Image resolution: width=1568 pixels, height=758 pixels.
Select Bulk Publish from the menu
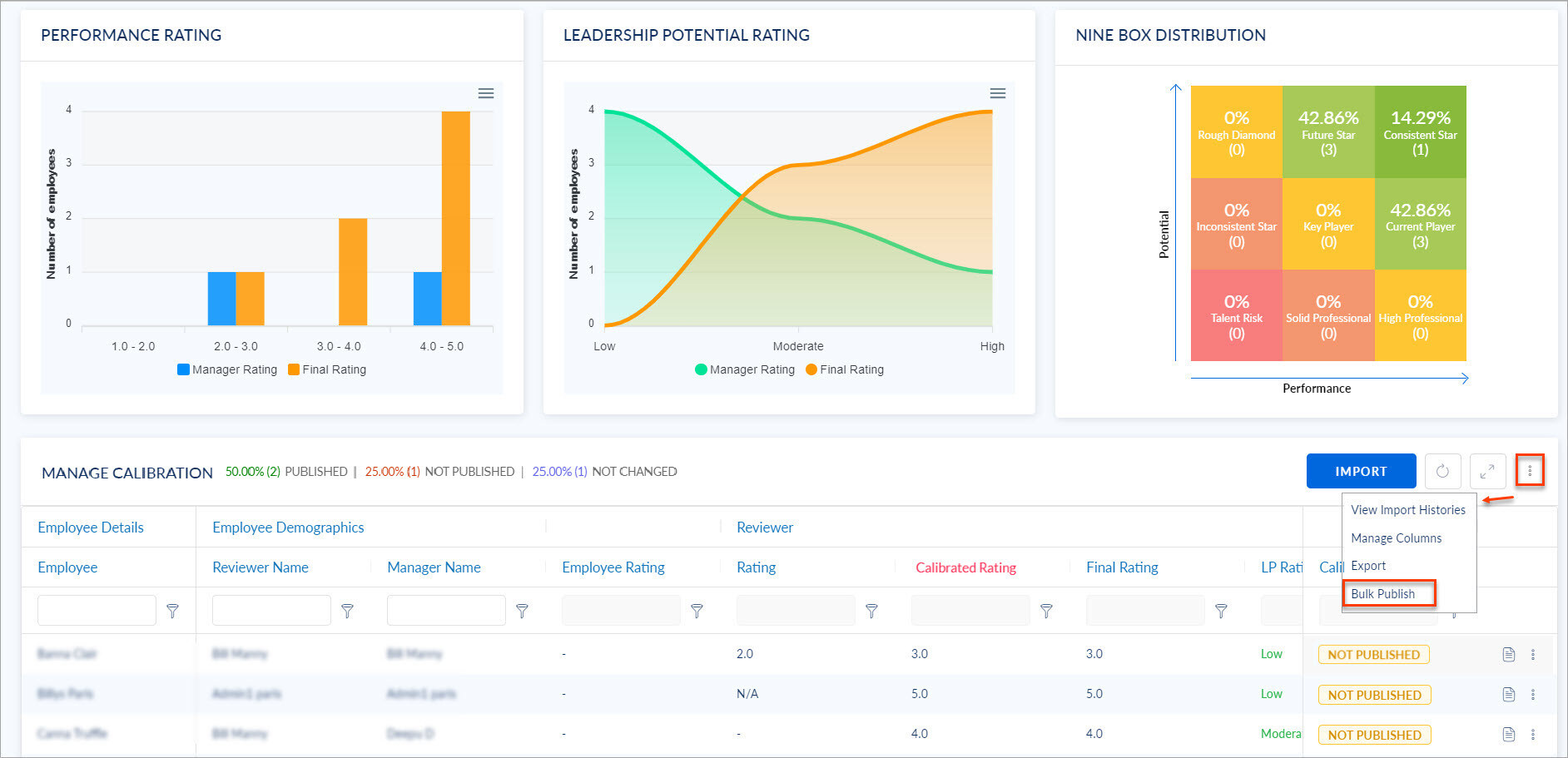click(1383, 593)
